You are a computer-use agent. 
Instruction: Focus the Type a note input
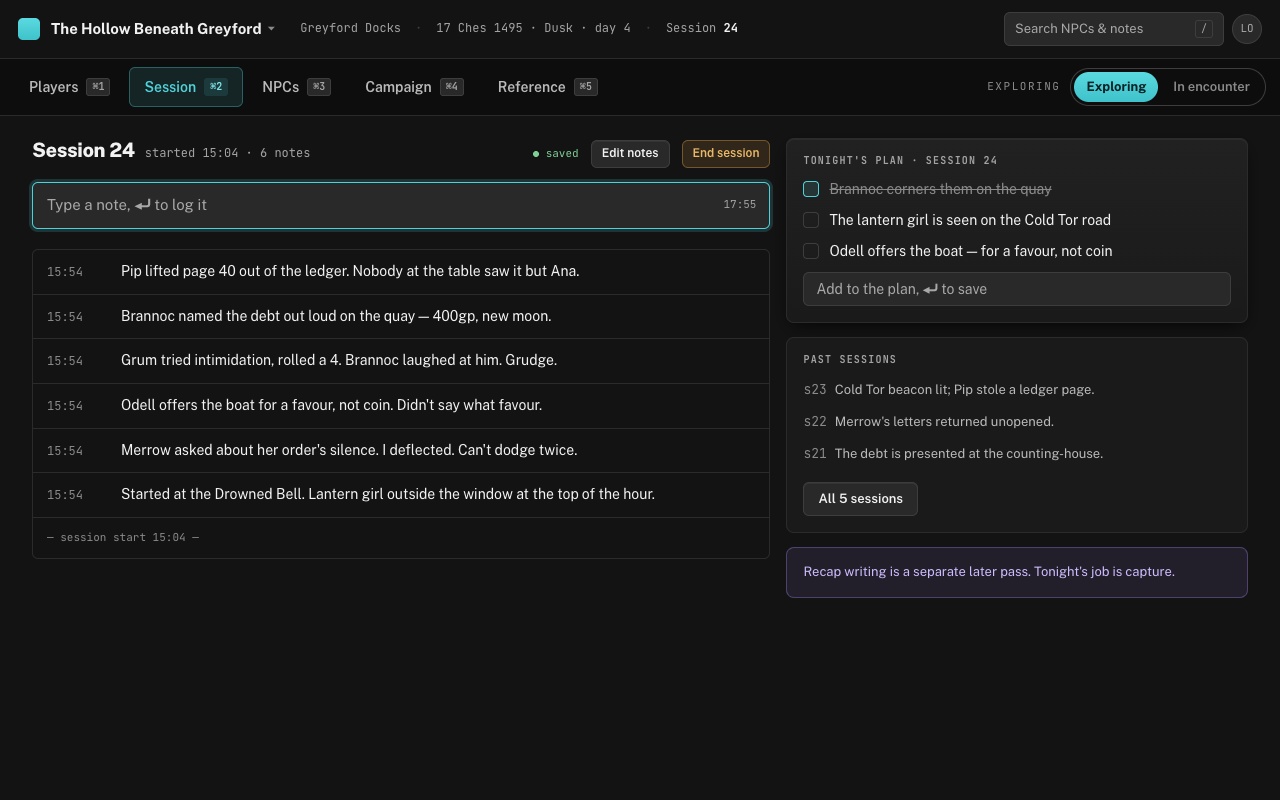(401, 205)
